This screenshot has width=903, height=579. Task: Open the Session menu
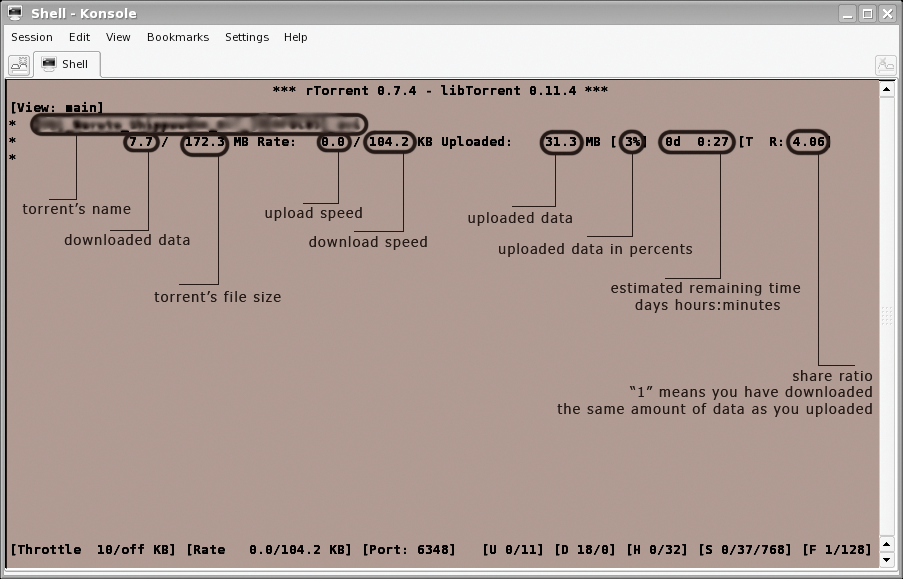click(32, 37)
